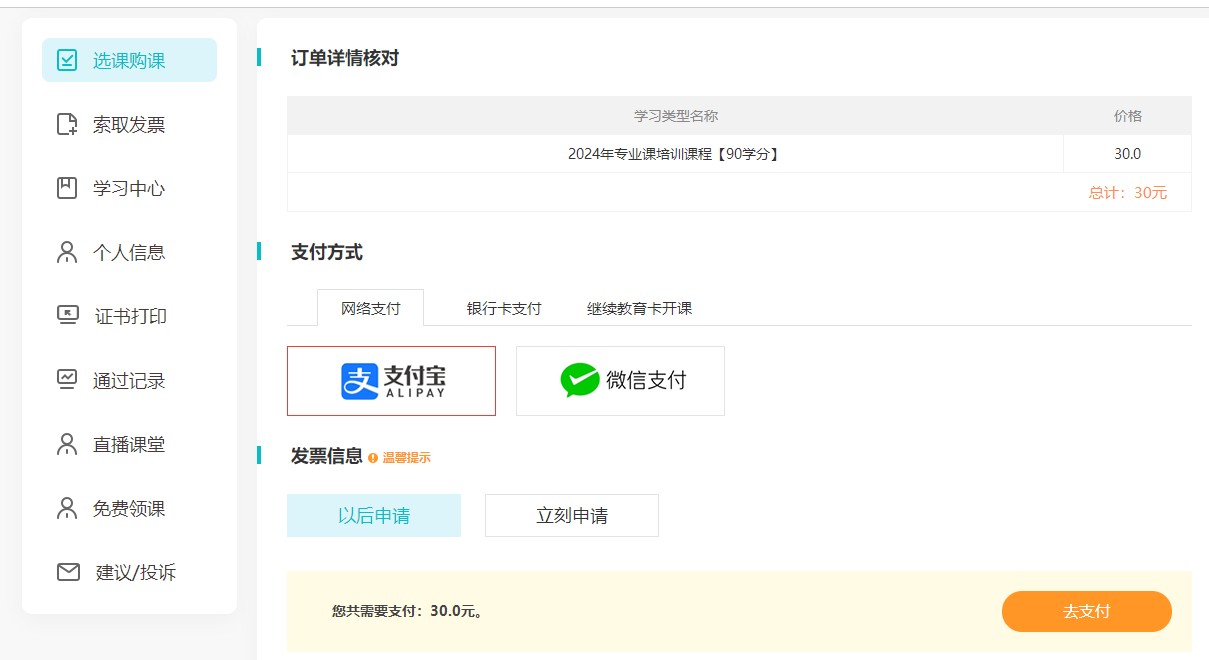This screenshot has height=660, width=1209.
Task: Open 证书打印 sidebar entry
Action: click(x=129, y=316)
